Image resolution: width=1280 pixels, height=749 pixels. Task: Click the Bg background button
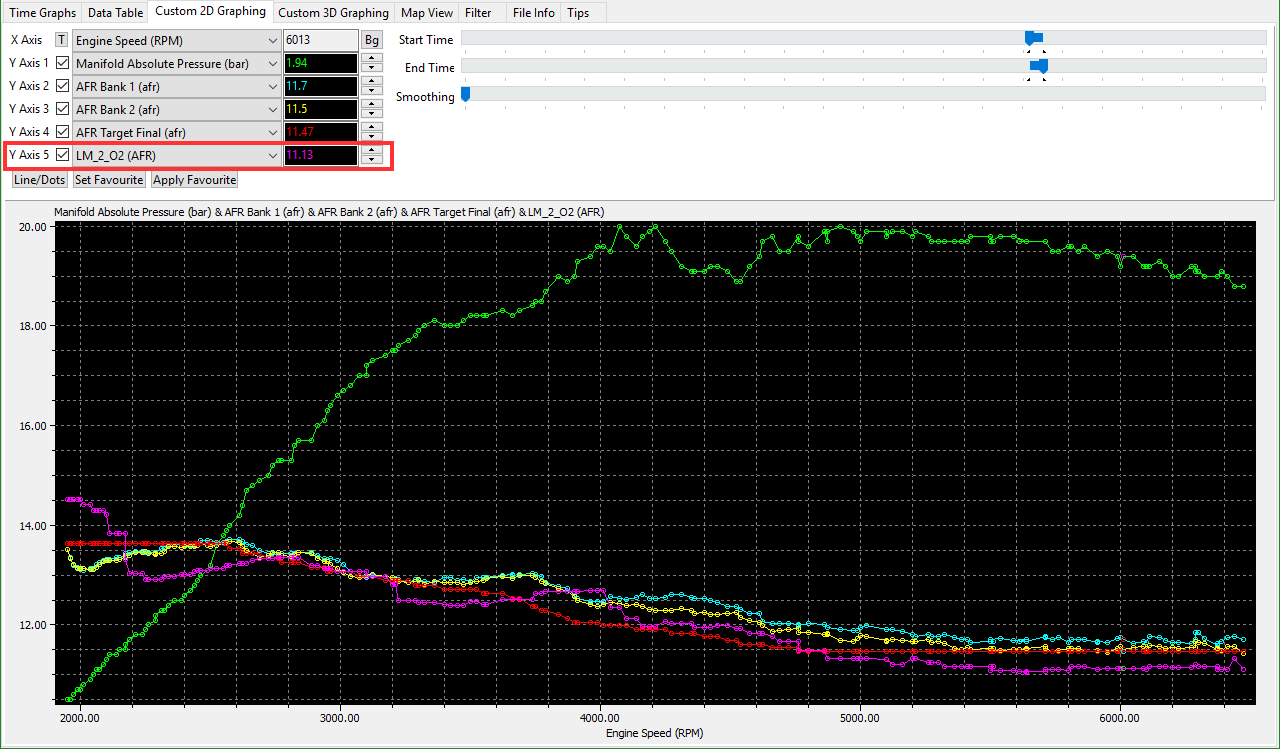coord(371,40)
